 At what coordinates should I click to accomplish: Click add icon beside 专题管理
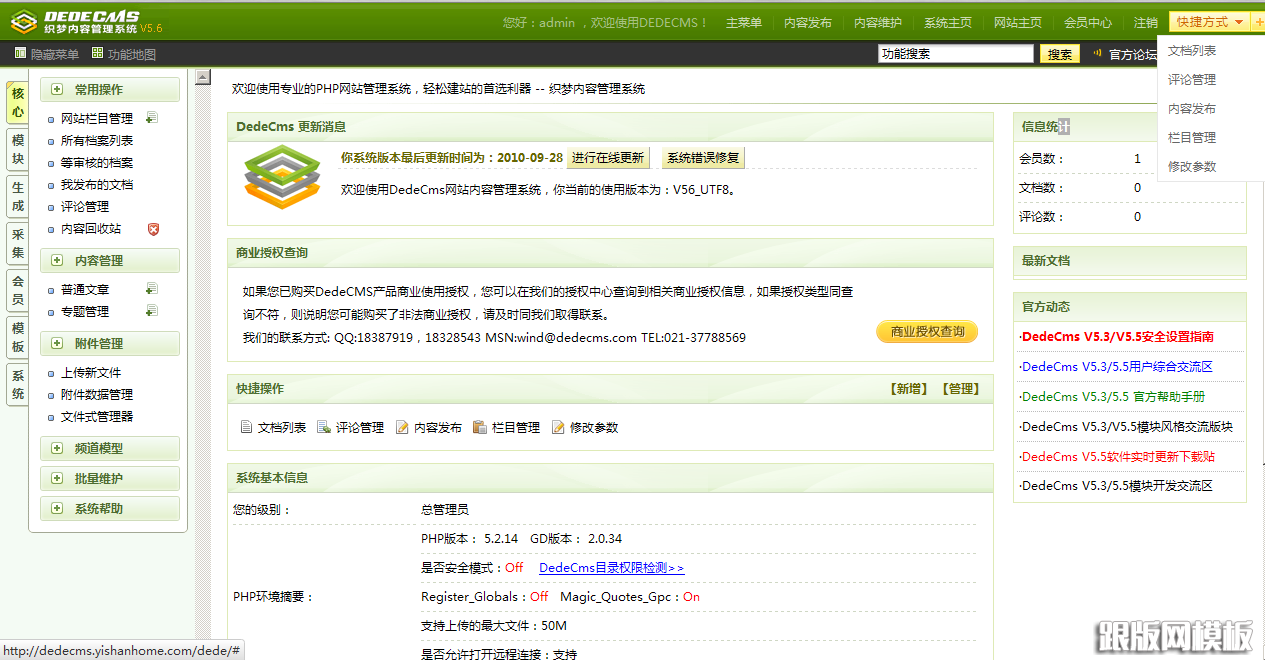click(x=151, y=311)
